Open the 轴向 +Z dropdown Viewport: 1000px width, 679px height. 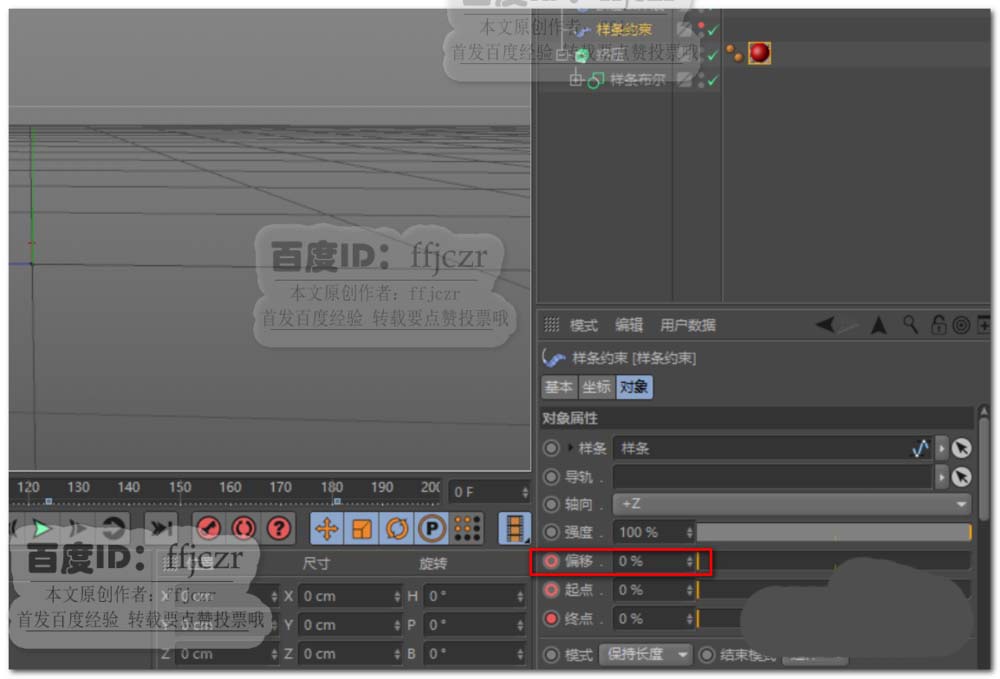tap(792, 504)
